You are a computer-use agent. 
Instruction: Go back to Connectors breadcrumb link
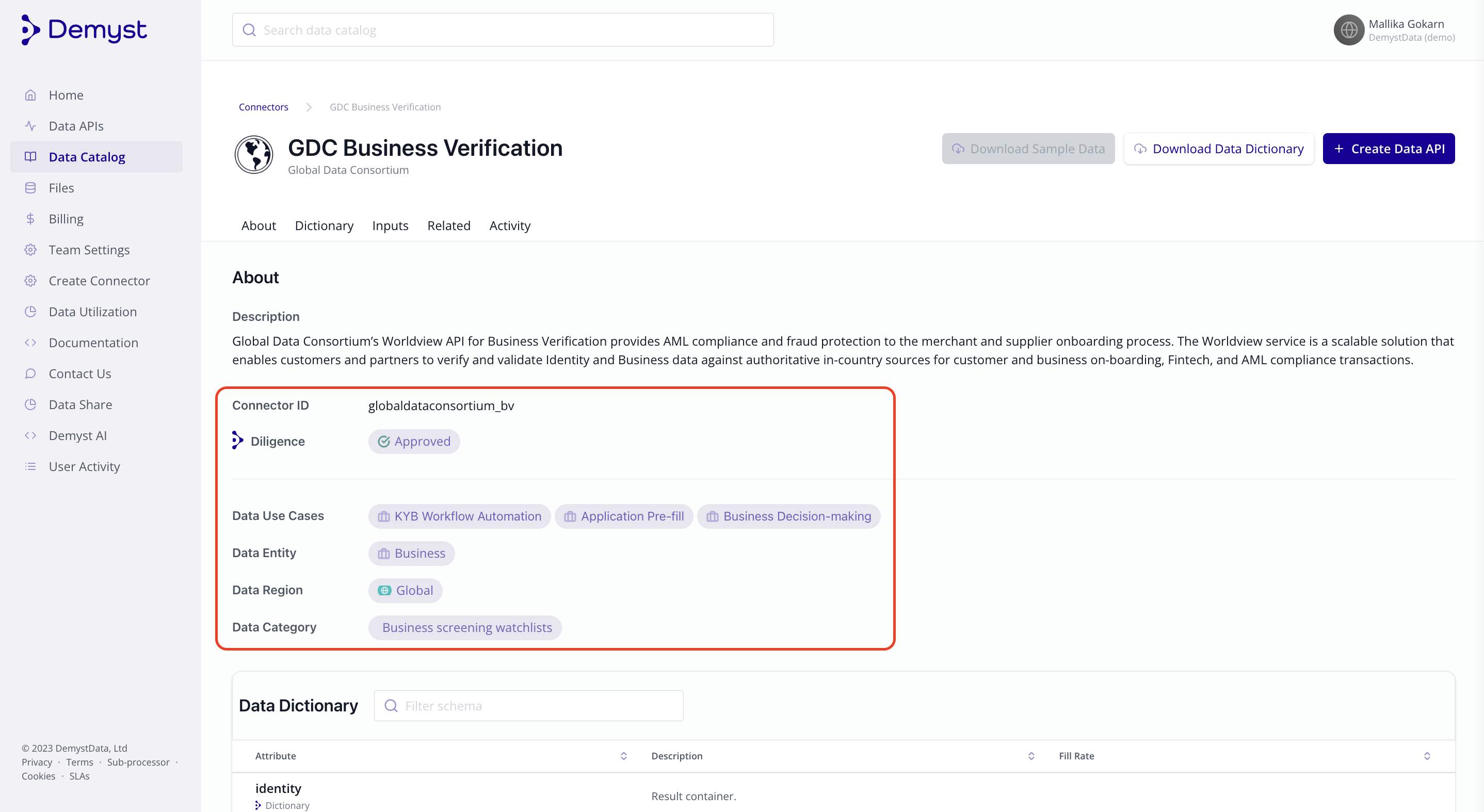(x=263, y=107)
